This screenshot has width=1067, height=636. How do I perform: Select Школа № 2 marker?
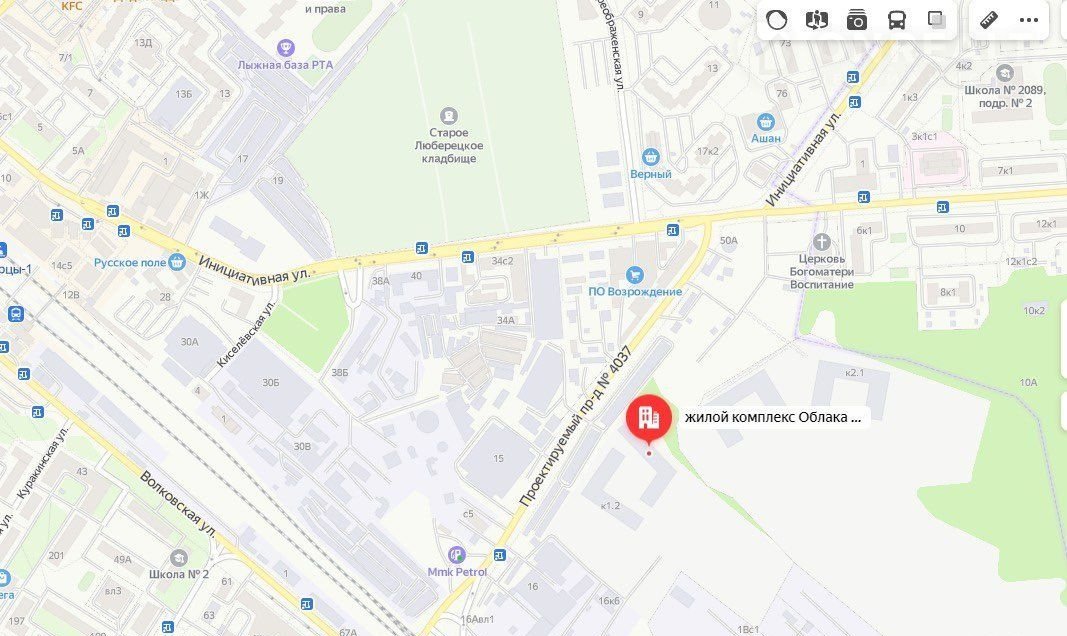179,558
